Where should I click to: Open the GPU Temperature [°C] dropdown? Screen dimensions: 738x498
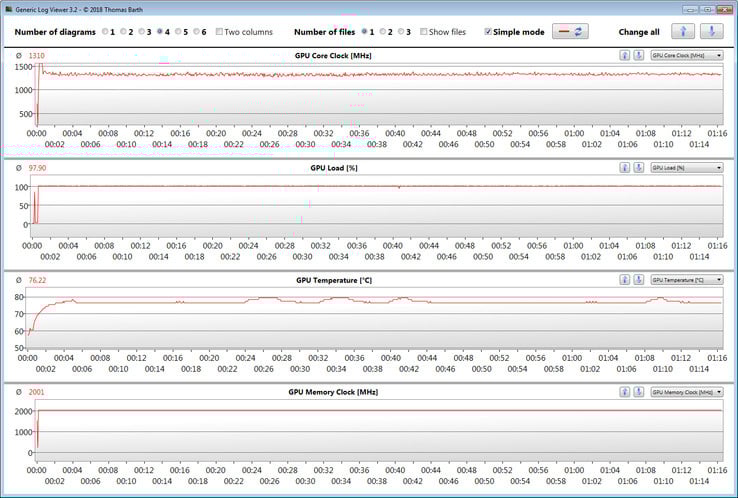[687, 280]
